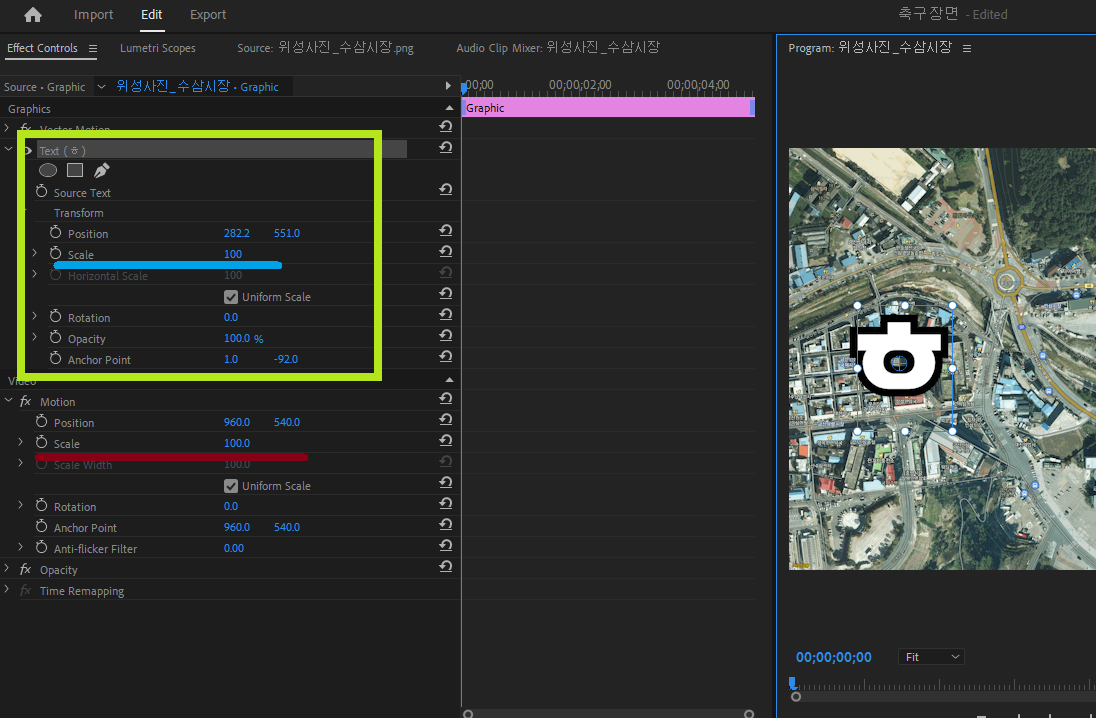Toggle the timeline view arrow in Effect Controls

(x=448, y=86)
